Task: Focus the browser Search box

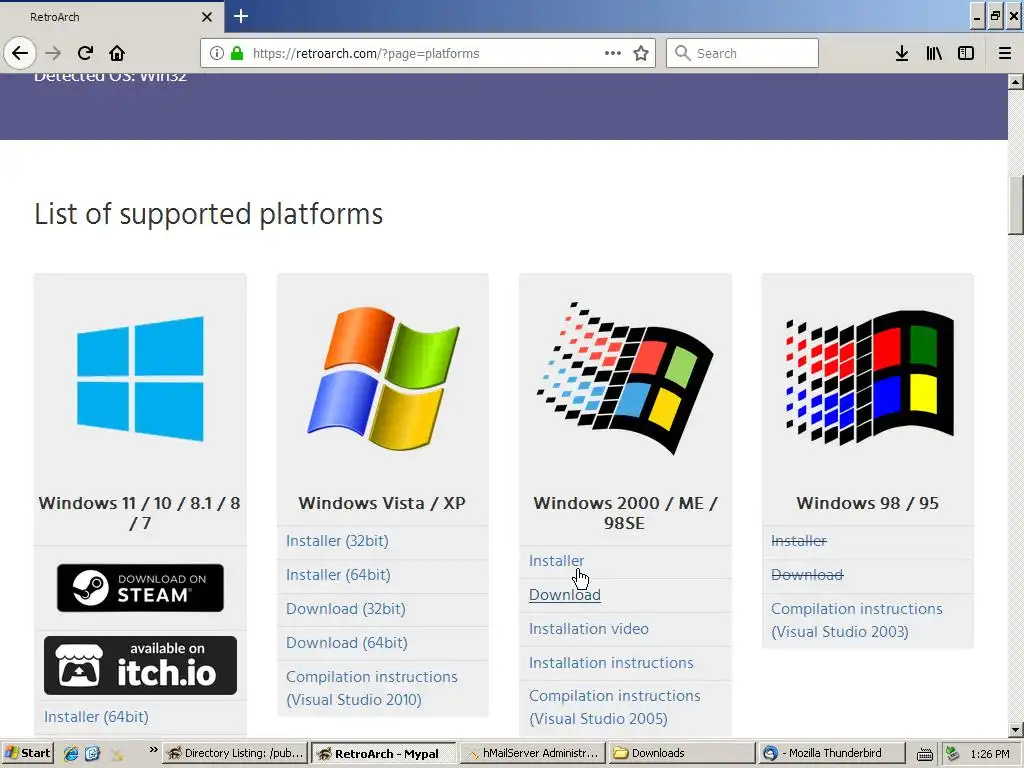Action: click(x=742, y=54)
